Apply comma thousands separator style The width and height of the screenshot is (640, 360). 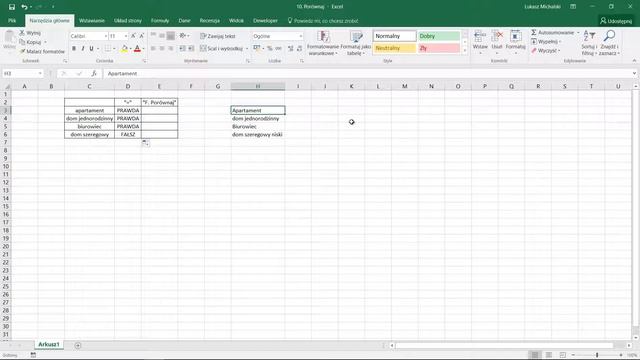point(278,49)
